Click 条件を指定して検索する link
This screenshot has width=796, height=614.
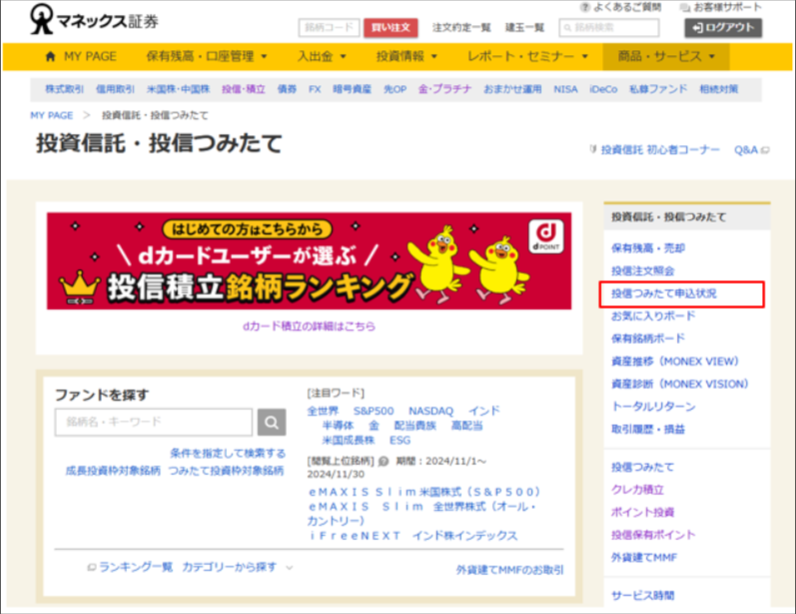227,453
